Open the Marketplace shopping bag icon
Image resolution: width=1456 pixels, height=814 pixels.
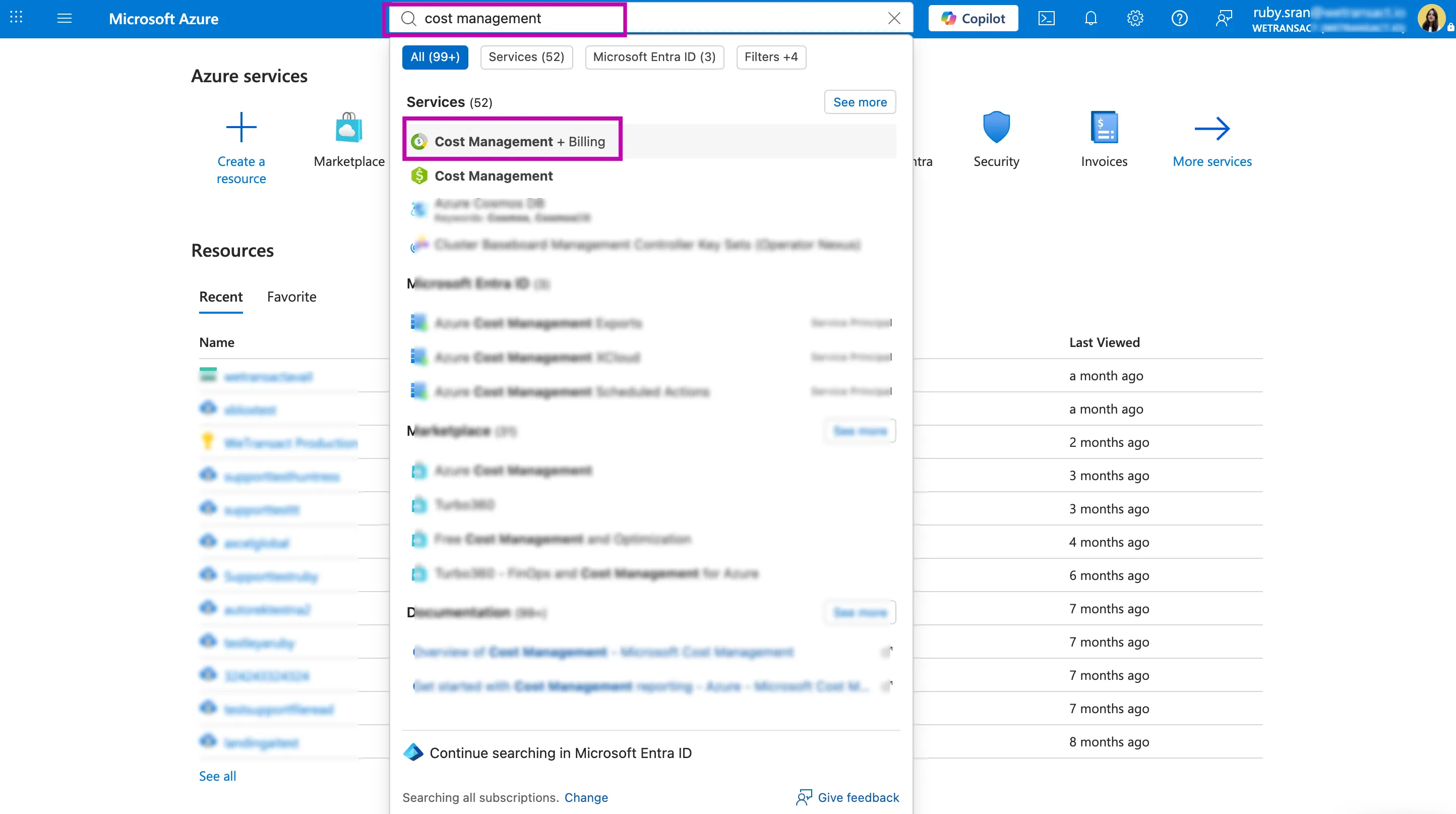[349, 127]
